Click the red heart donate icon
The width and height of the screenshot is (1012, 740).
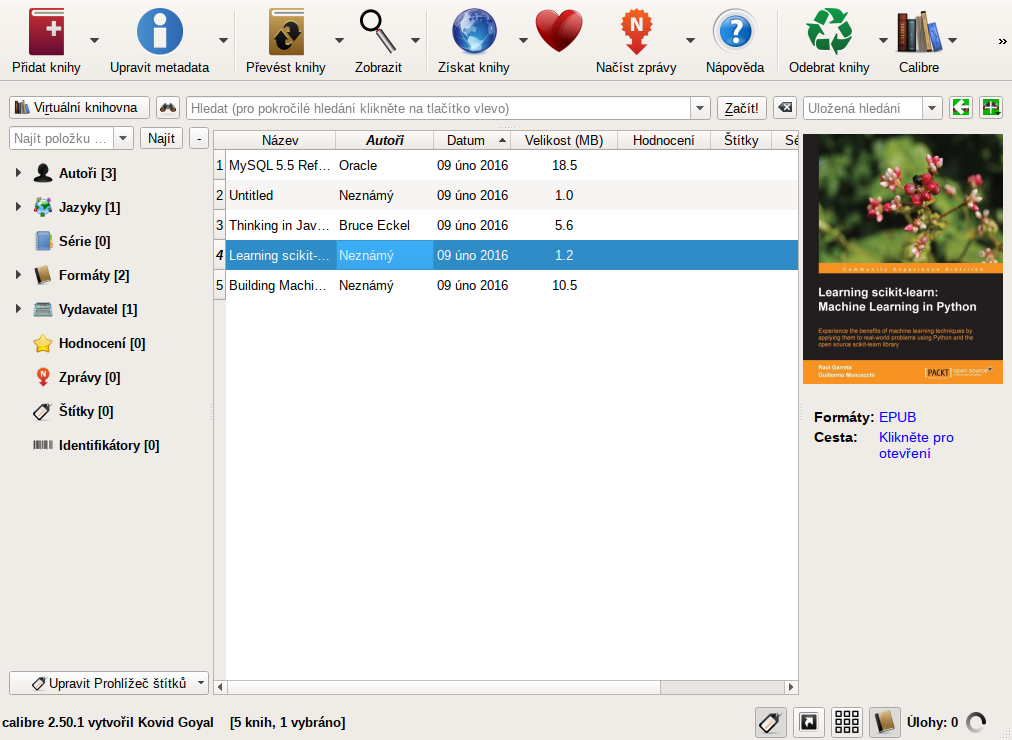click(x=559, y=31)
